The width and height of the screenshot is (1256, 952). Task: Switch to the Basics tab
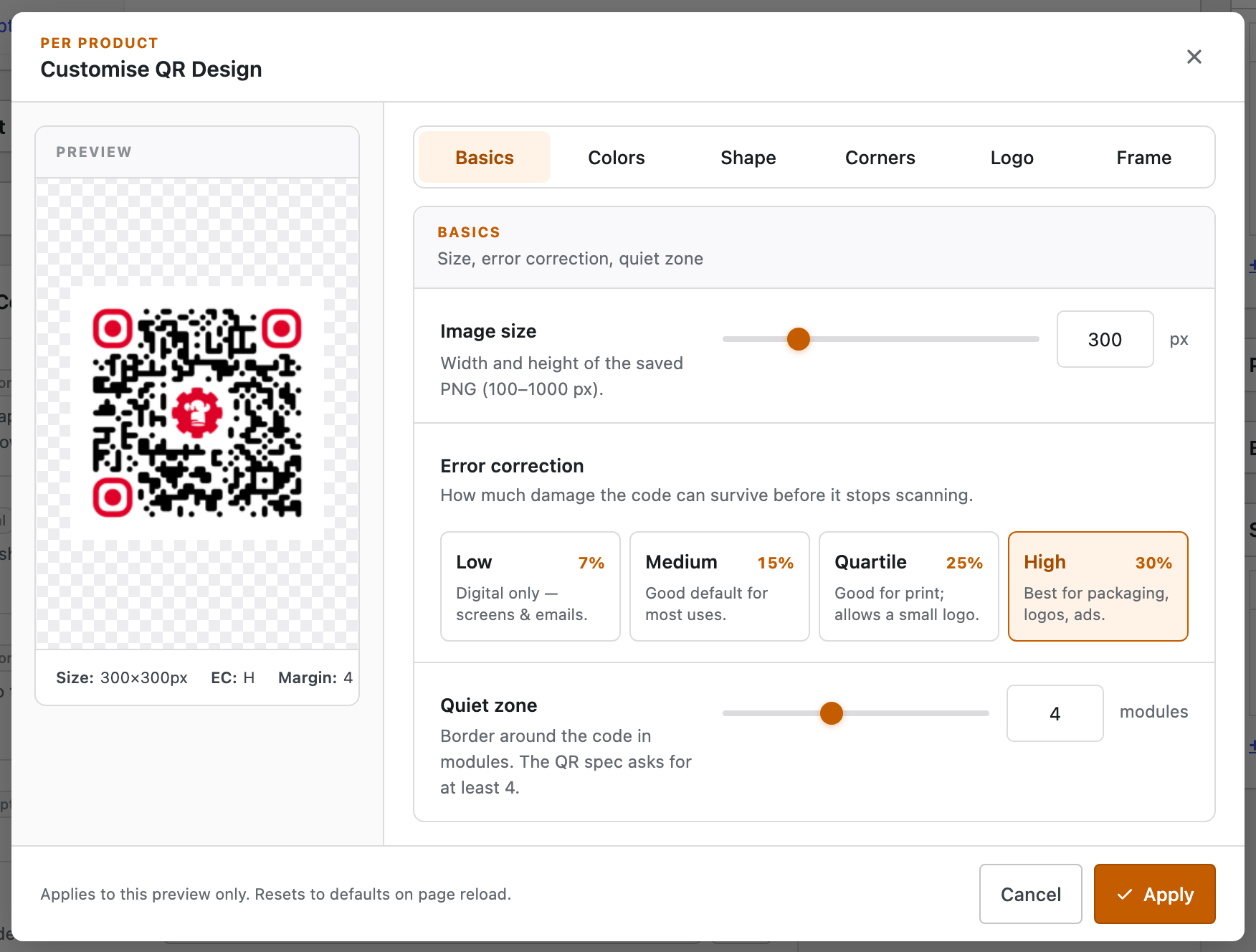pos(485,157)
